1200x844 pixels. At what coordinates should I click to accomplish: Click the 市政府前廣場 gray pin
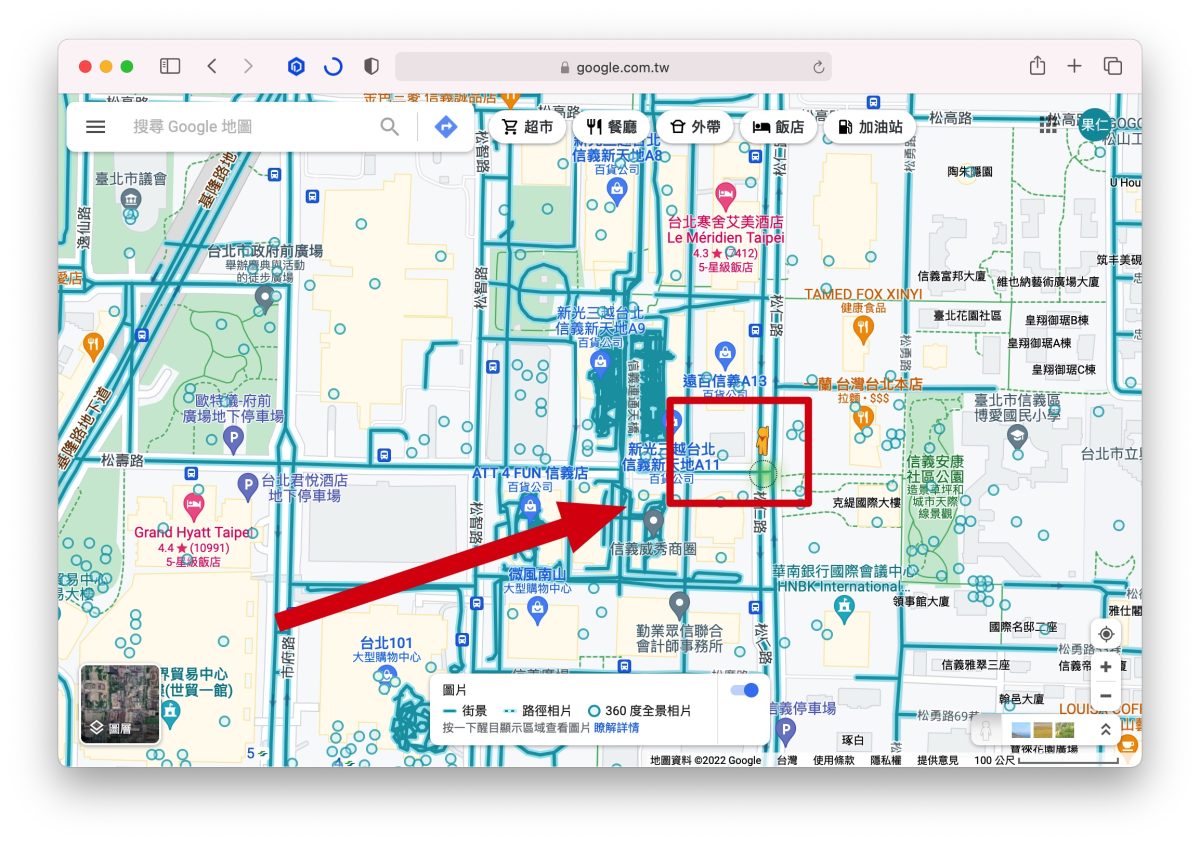point(264,297)
